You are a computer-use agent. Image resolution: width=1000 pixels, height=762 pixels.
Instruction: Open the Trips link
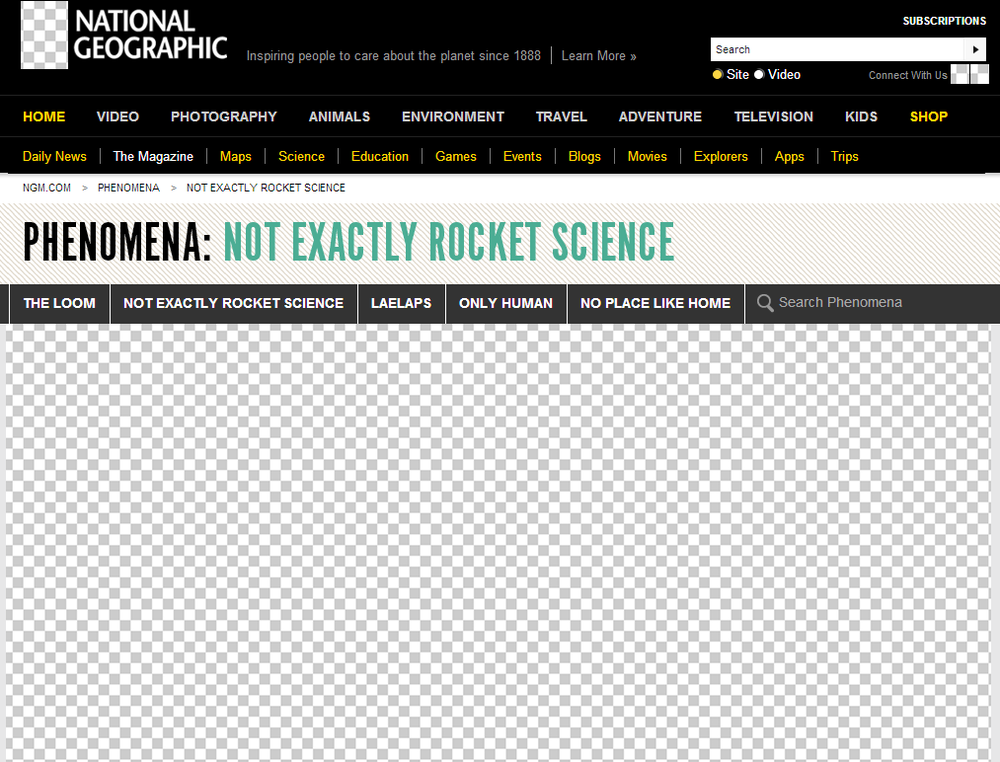[x=844, y=156]
